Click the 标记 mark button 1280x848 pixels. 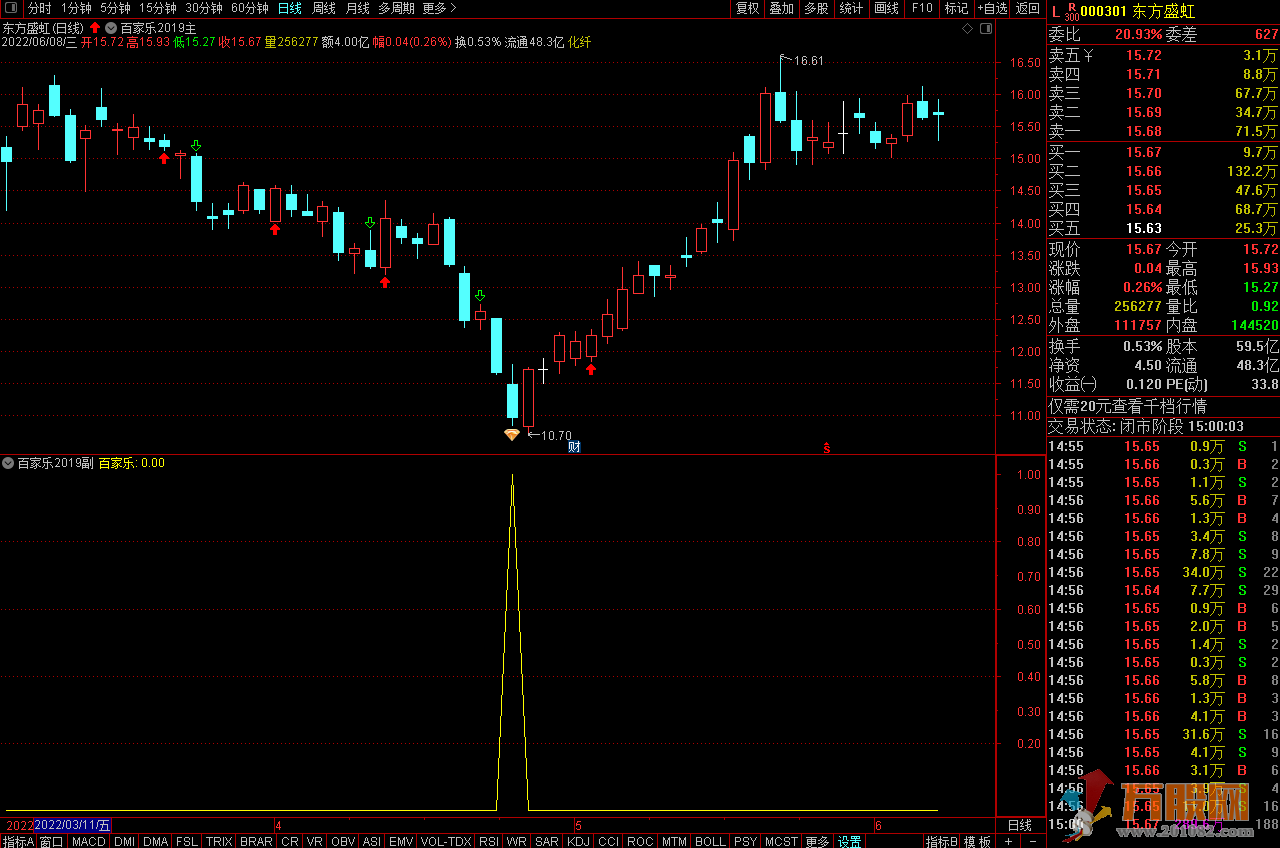[x=956, y=8]
